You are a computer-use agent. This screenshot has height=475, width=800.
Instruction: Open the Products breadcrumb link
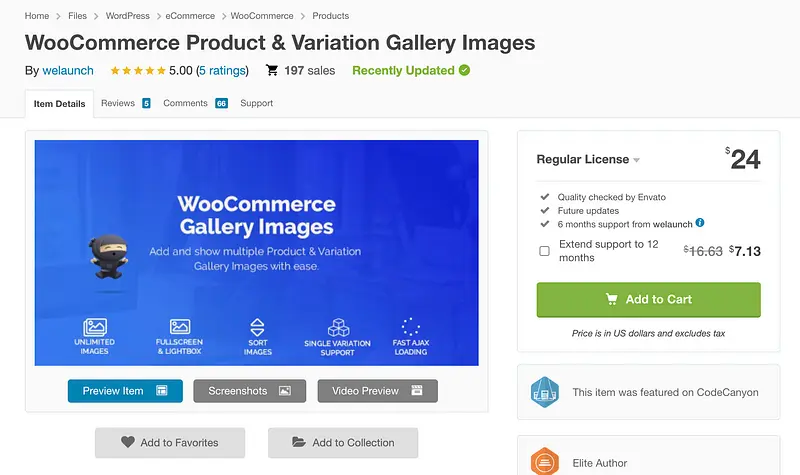coord(331,16)
